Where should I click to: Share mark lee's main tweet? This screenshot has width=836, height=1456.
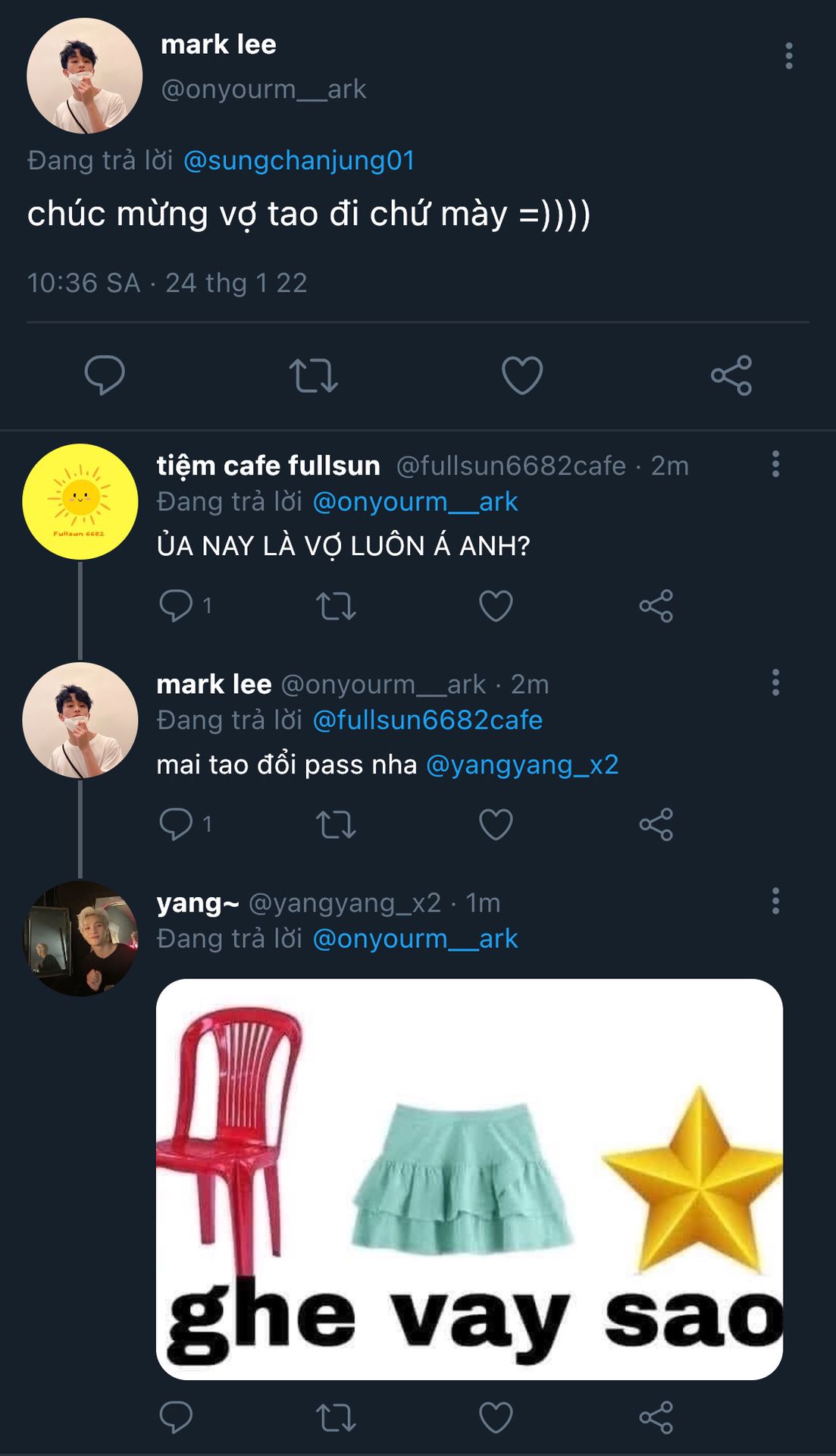[731, 375]
